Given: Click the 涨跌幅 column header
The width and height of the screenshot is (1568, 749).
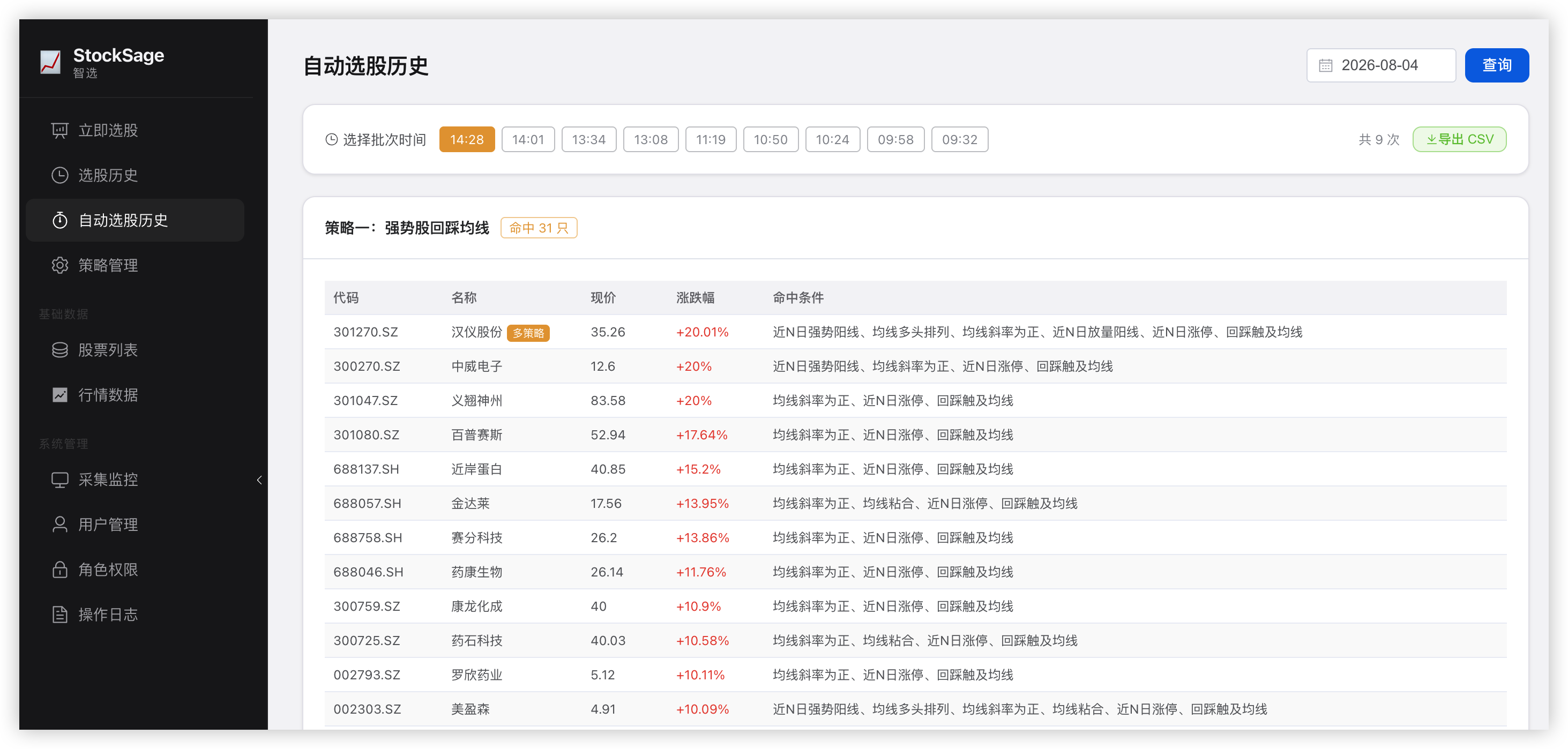Looking at the screenshot, I should tap(695, 297).
